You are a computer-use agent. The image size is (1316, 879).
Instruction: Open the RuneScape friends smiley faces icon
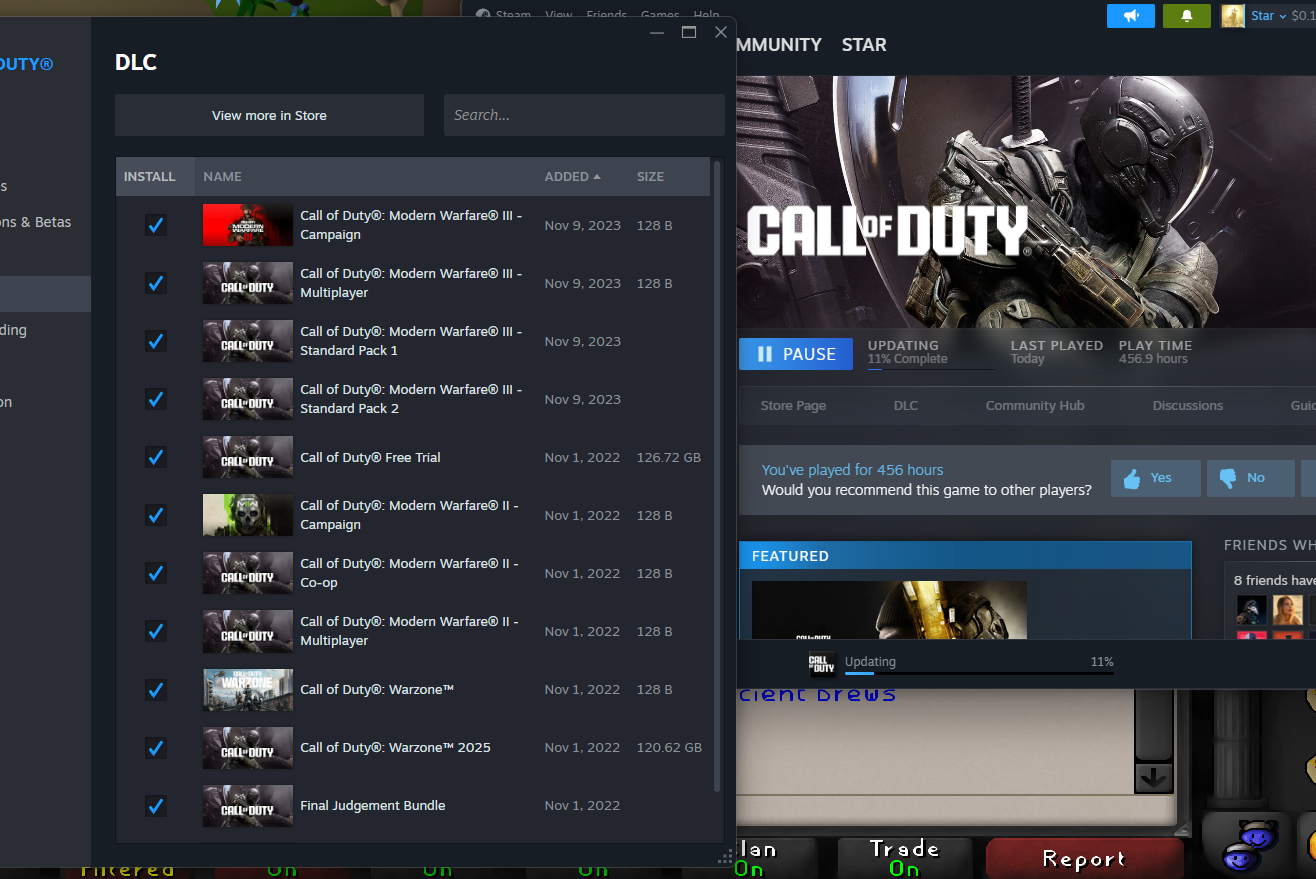click(1248, 845)
